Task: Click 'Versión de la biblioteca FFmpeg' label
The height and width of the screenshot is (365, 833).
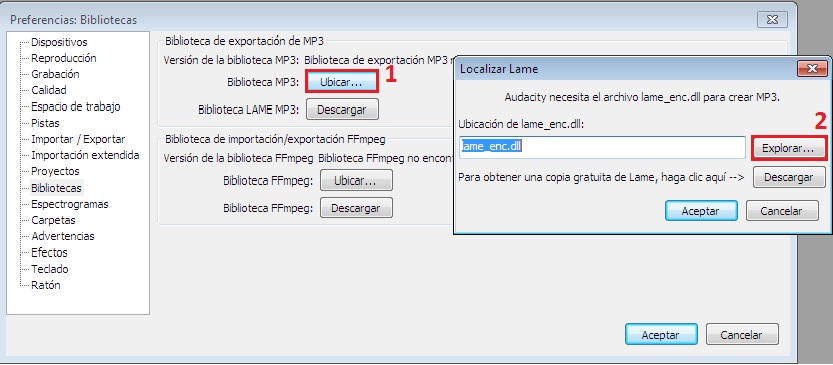Action: (239, 158)
